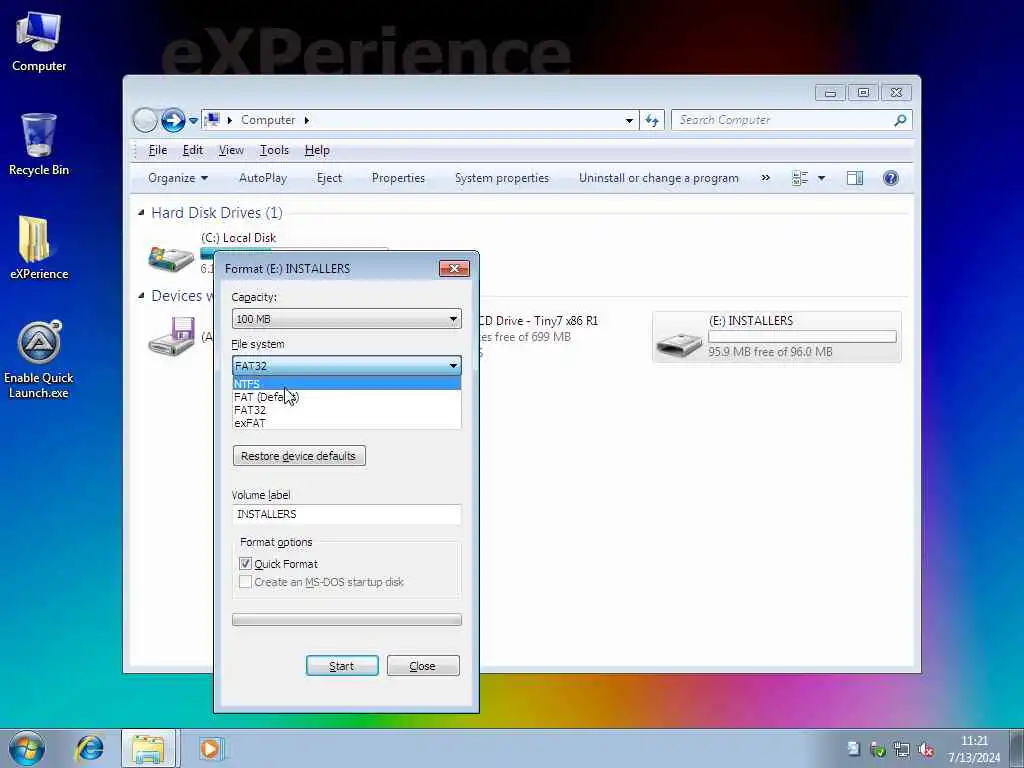Open the Edit menu
This screenshot has height=768, width=1024.
coord(193,150)
